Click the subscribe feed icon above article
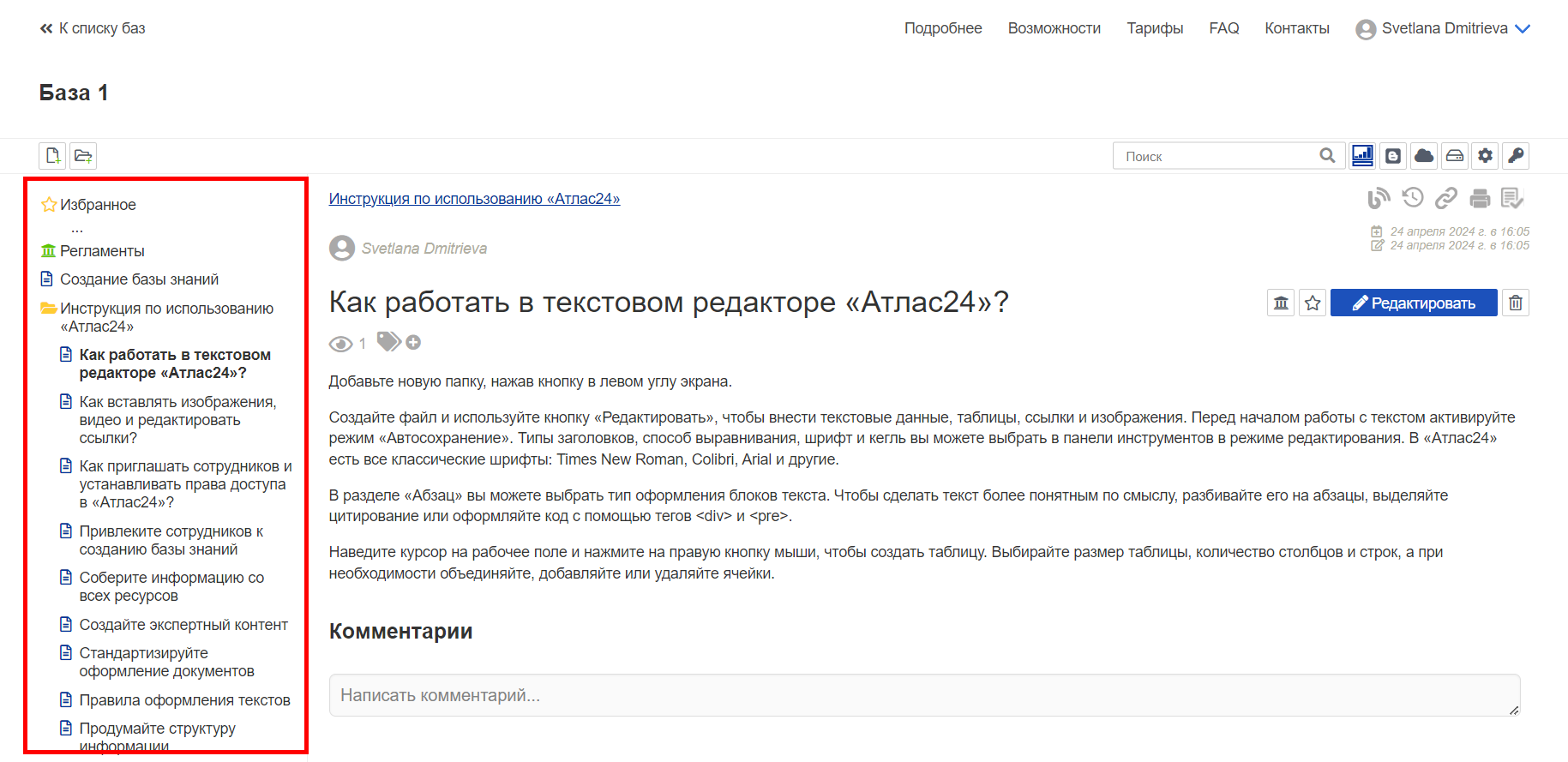The image size is (1568, 762). 1379,199
